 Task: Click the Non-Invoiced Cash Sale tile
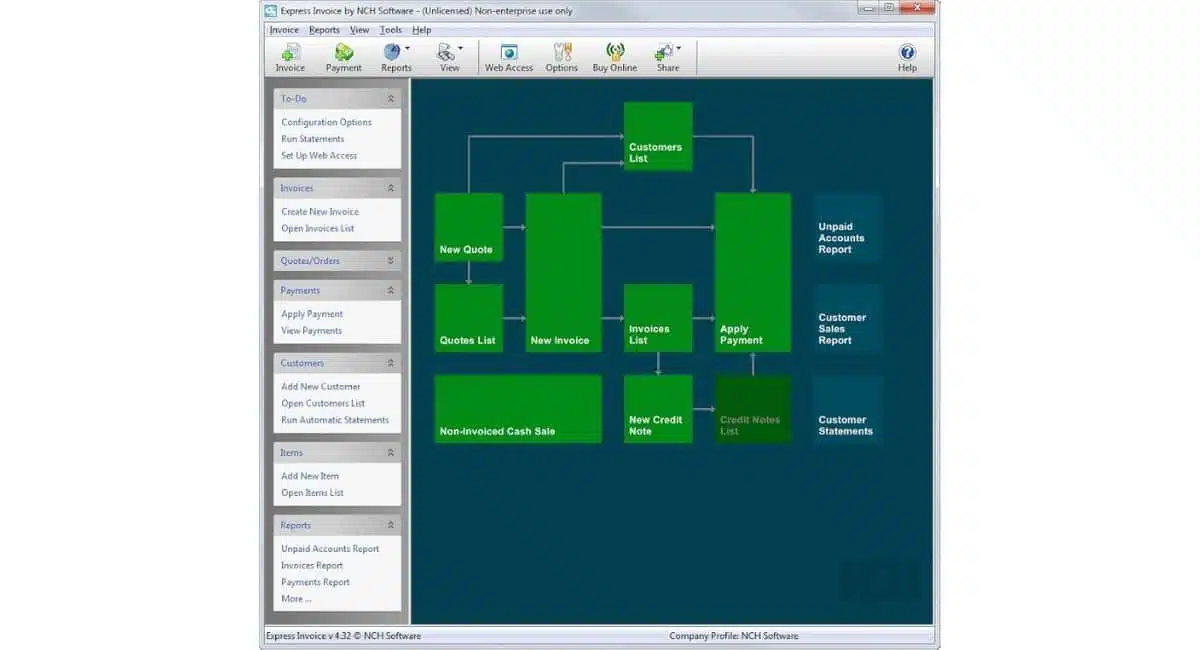pyautogui.click(x=517, y=408)
